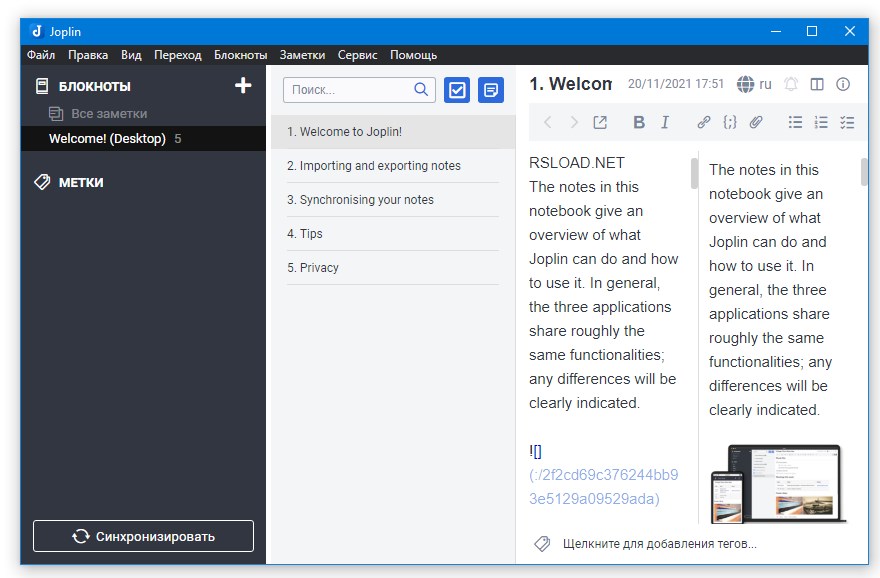Click the spell check globe icon
This screenshot has height=578, width=880.
point(745,84)
